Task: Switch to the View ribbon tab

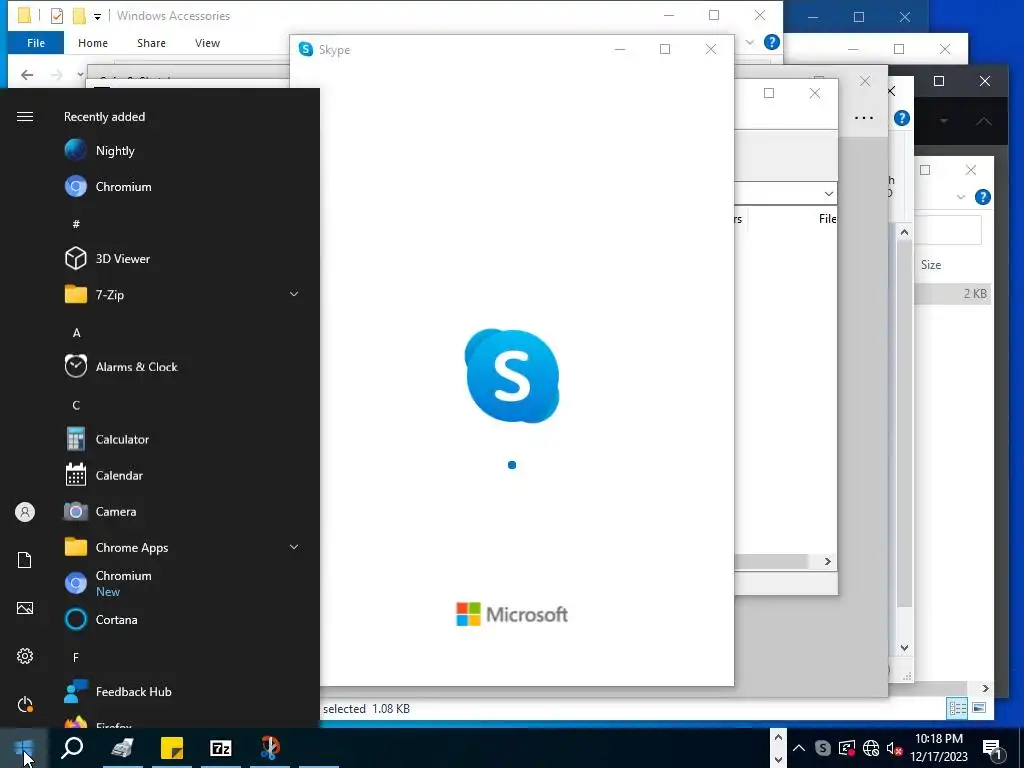Action: pos(207,43)
